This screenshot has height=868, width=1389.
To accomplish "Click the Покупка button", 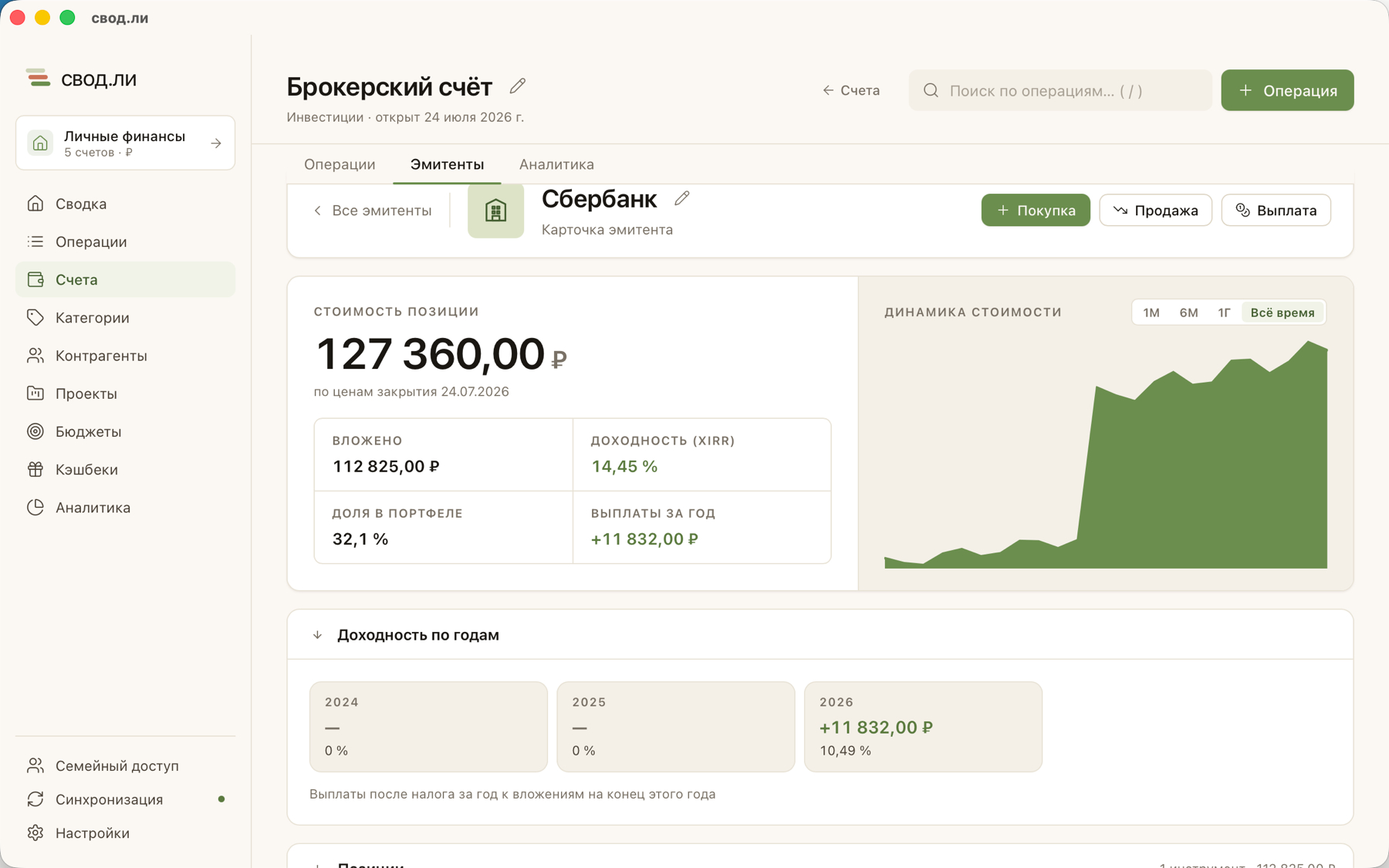I will [1036, 210].
